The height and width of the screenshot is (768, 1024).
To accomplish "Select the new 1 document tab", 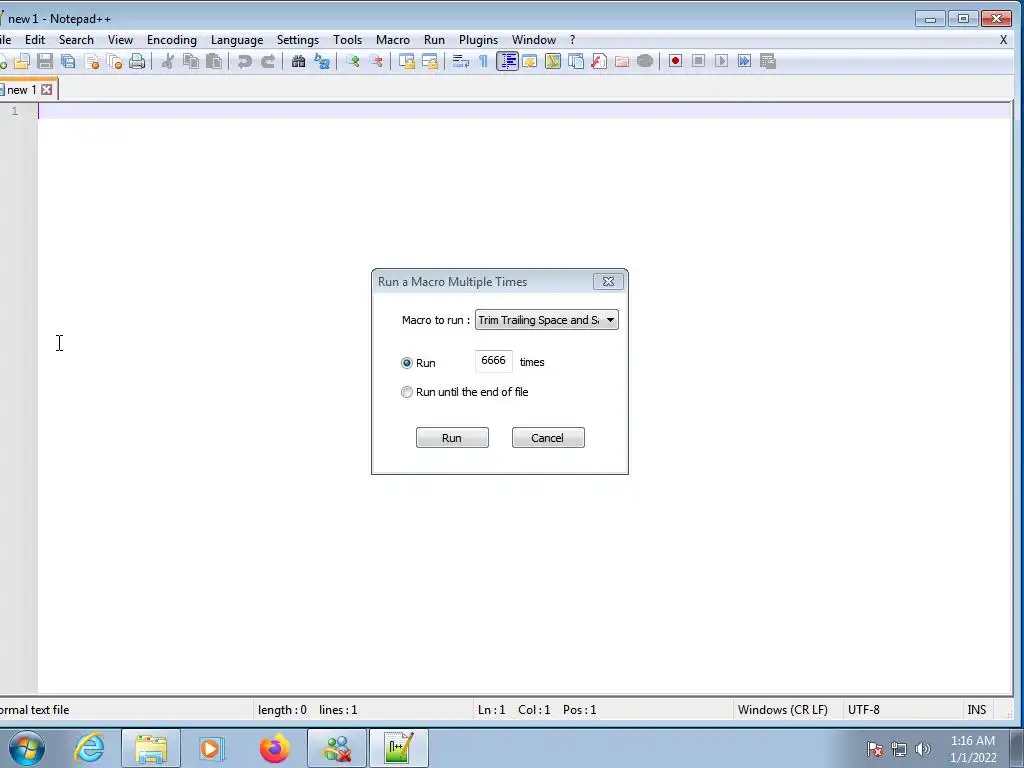I will [x=22, y=89].
